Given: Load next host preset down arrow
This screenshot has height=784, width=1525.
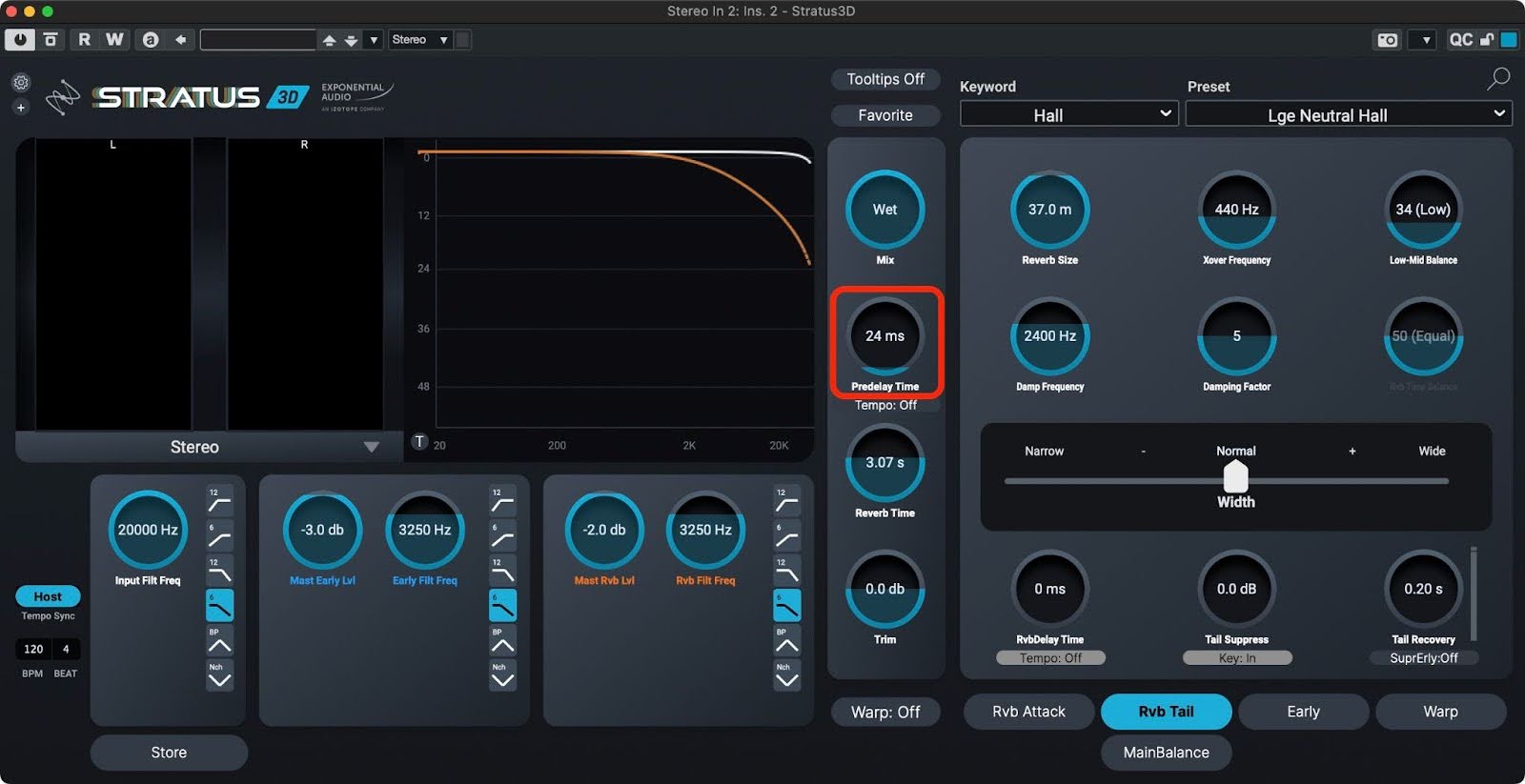Looking at the screenshot, I should pos(351,40).
